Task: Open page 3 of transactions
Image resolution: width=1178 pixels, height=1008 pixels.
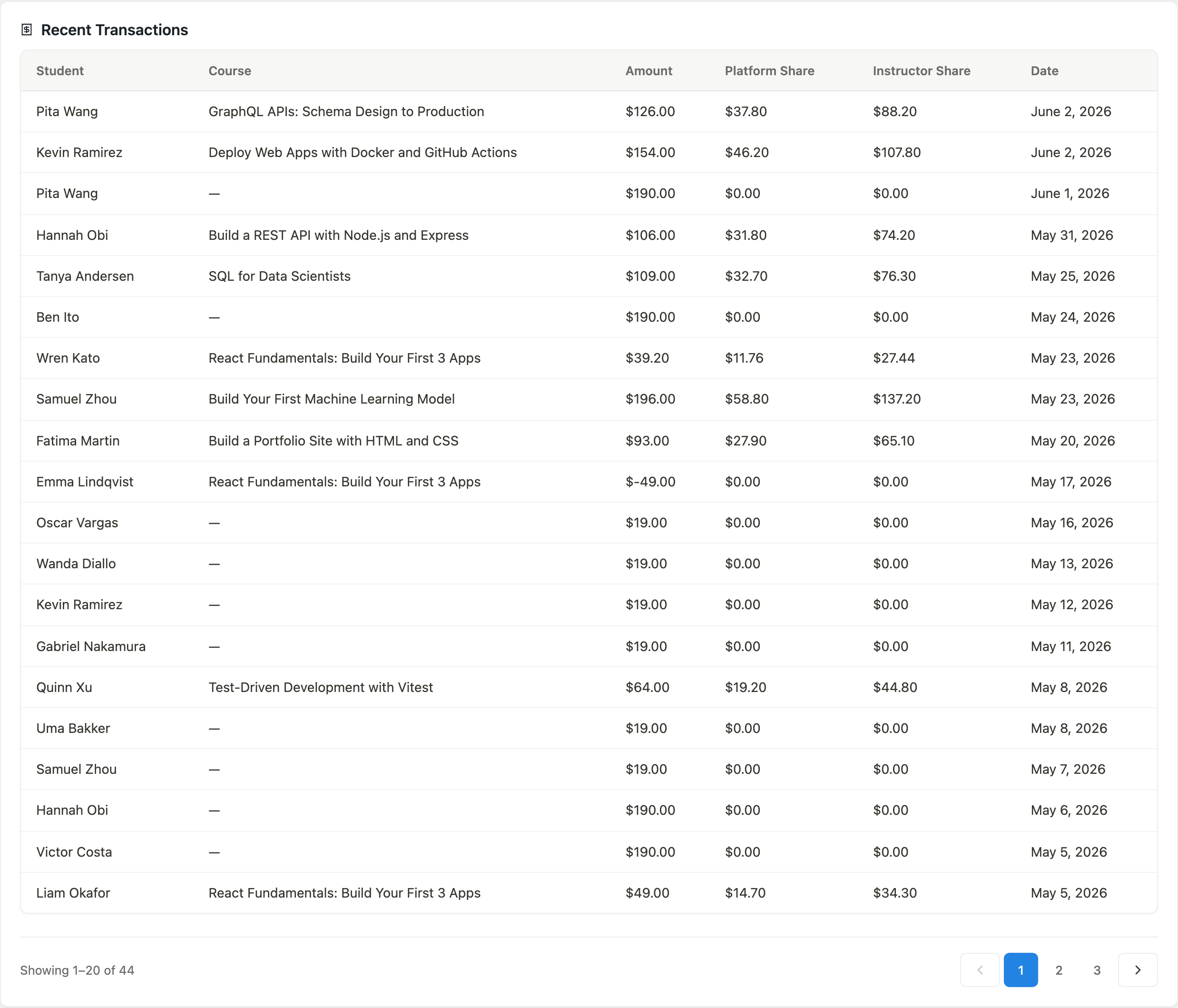Action: click(x=1097, y=970)
